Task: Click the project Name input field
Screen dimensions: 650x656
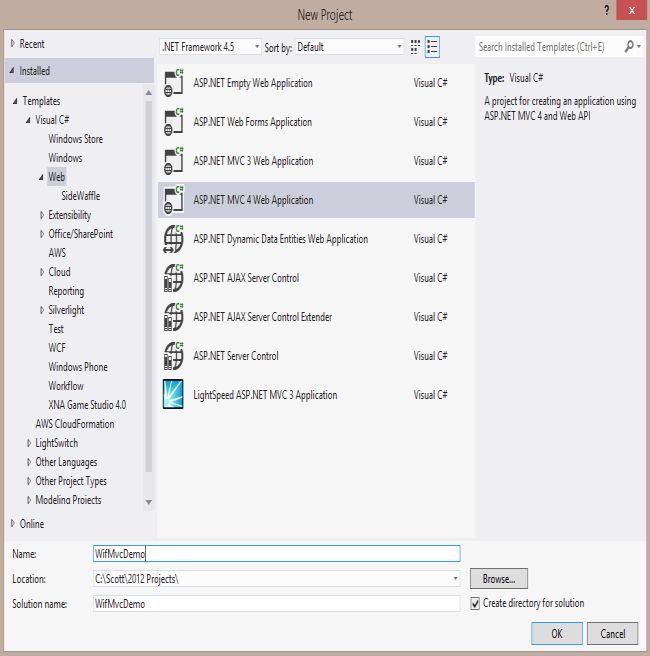Action: click(276, 554)
